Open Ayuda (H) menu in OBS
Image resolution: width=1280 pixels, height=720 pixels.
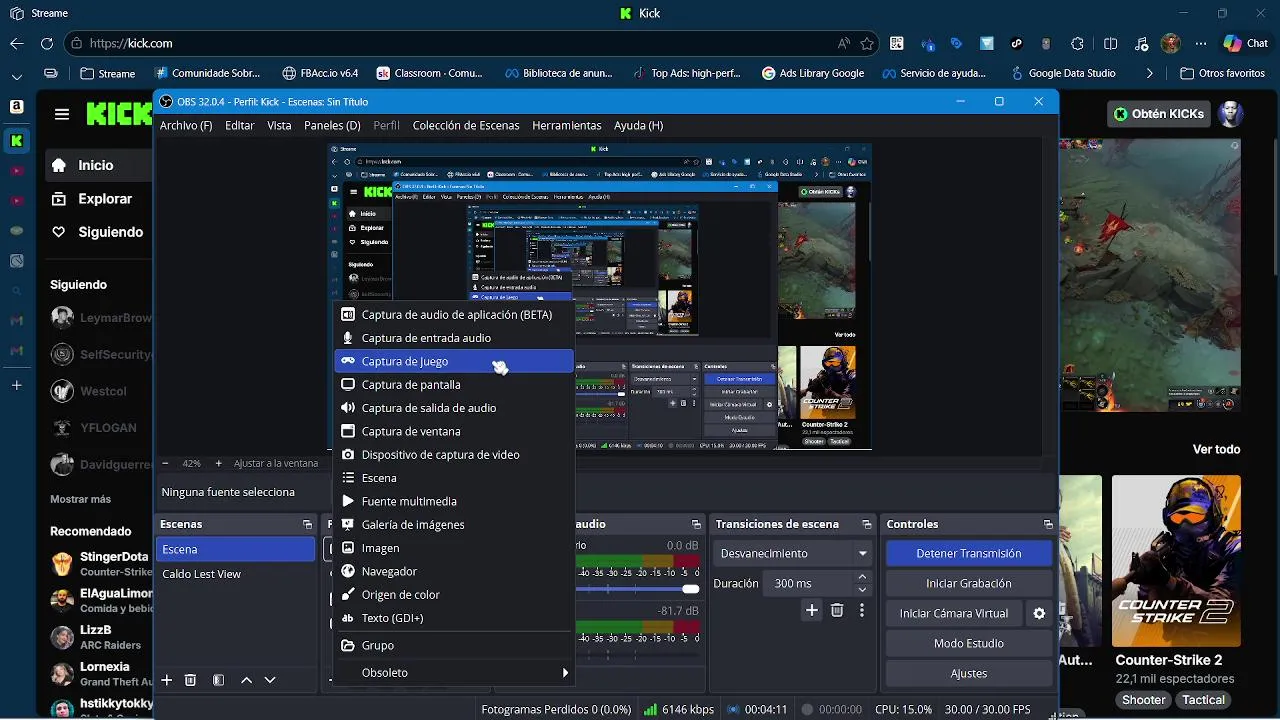coord(639,125)
